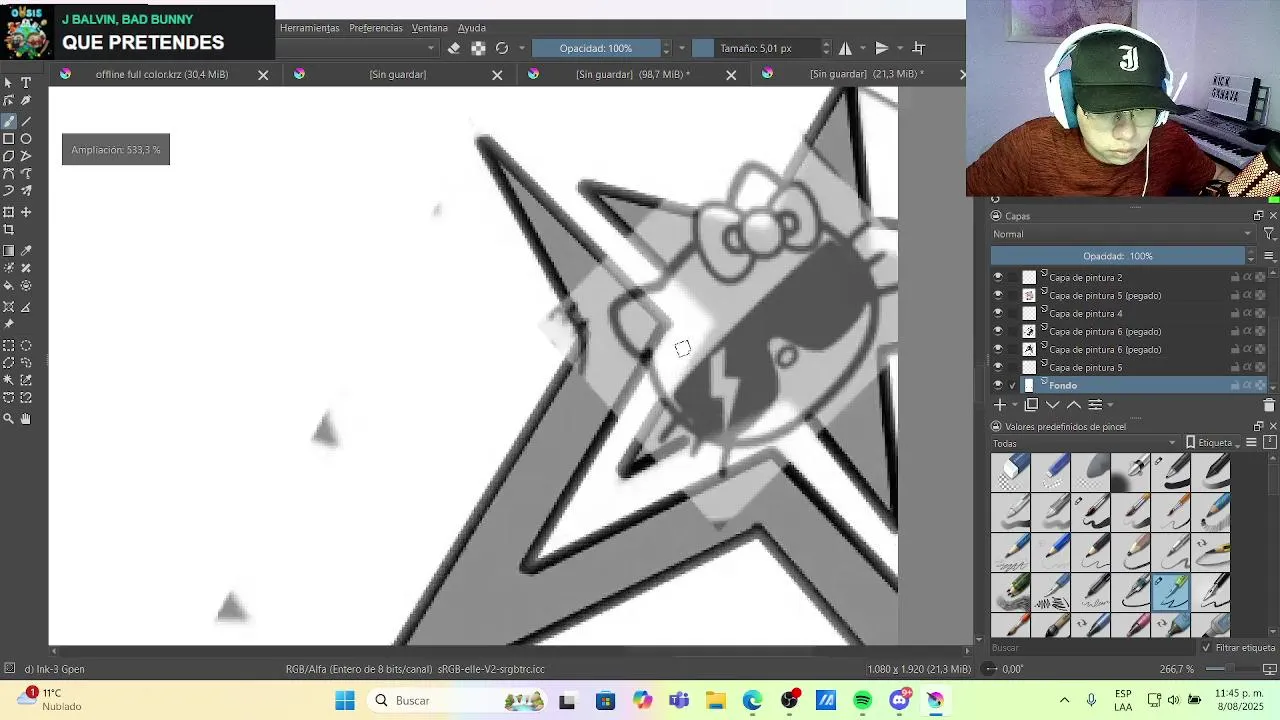Screen dimensions: 1280x720
Task: Add a new layer with plus icon
Action: 999,405
